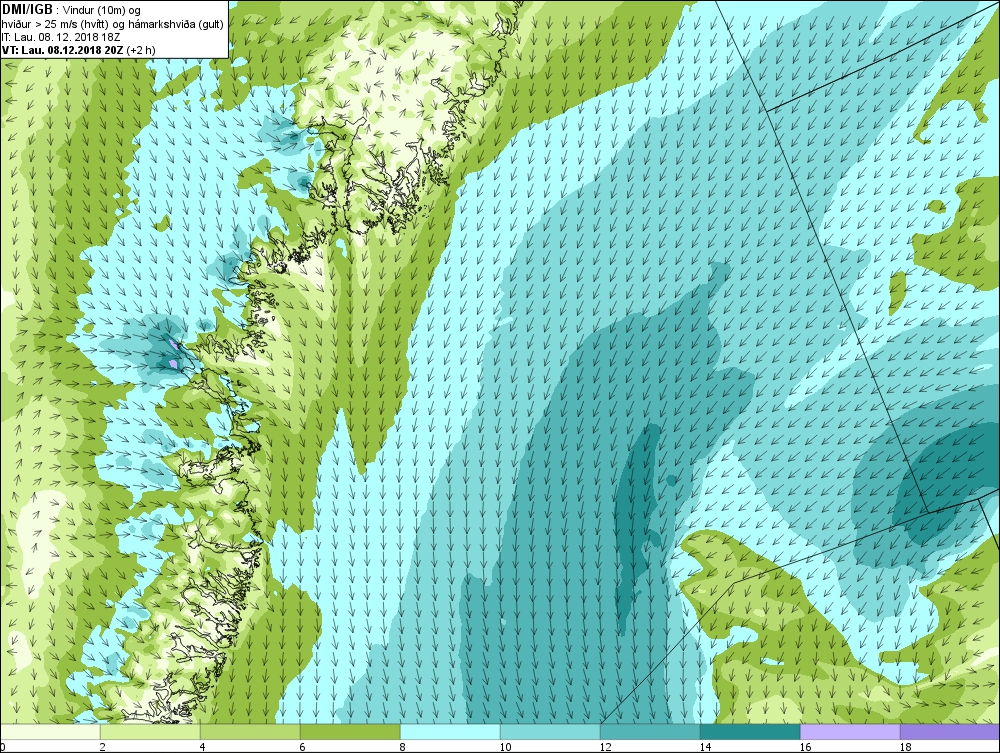Click the 12–14 m/s teal legend swatch
Viewport: 1000px width, 753px height.
[650, 731]
